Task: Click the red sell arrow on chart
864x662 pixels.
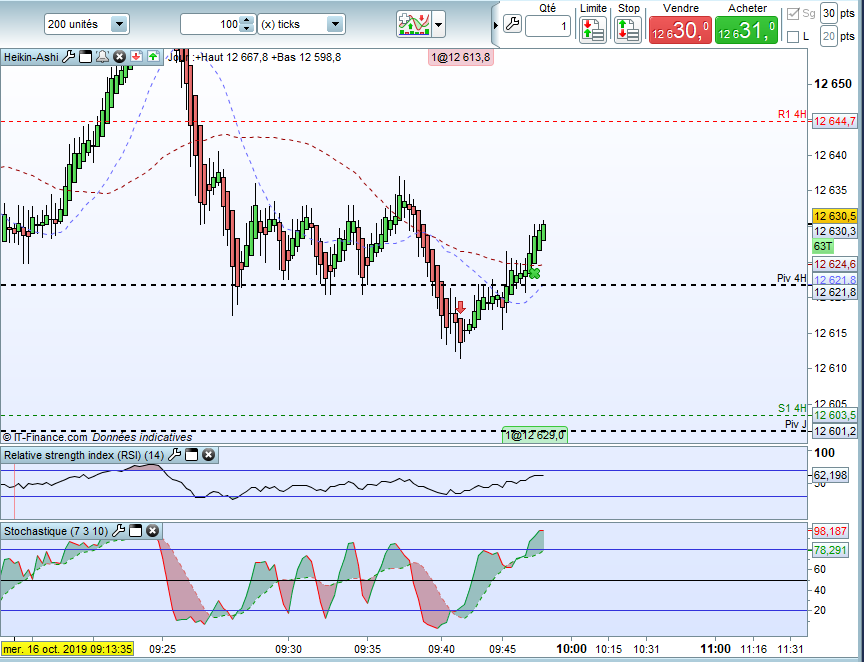Action: click(461, 307)
